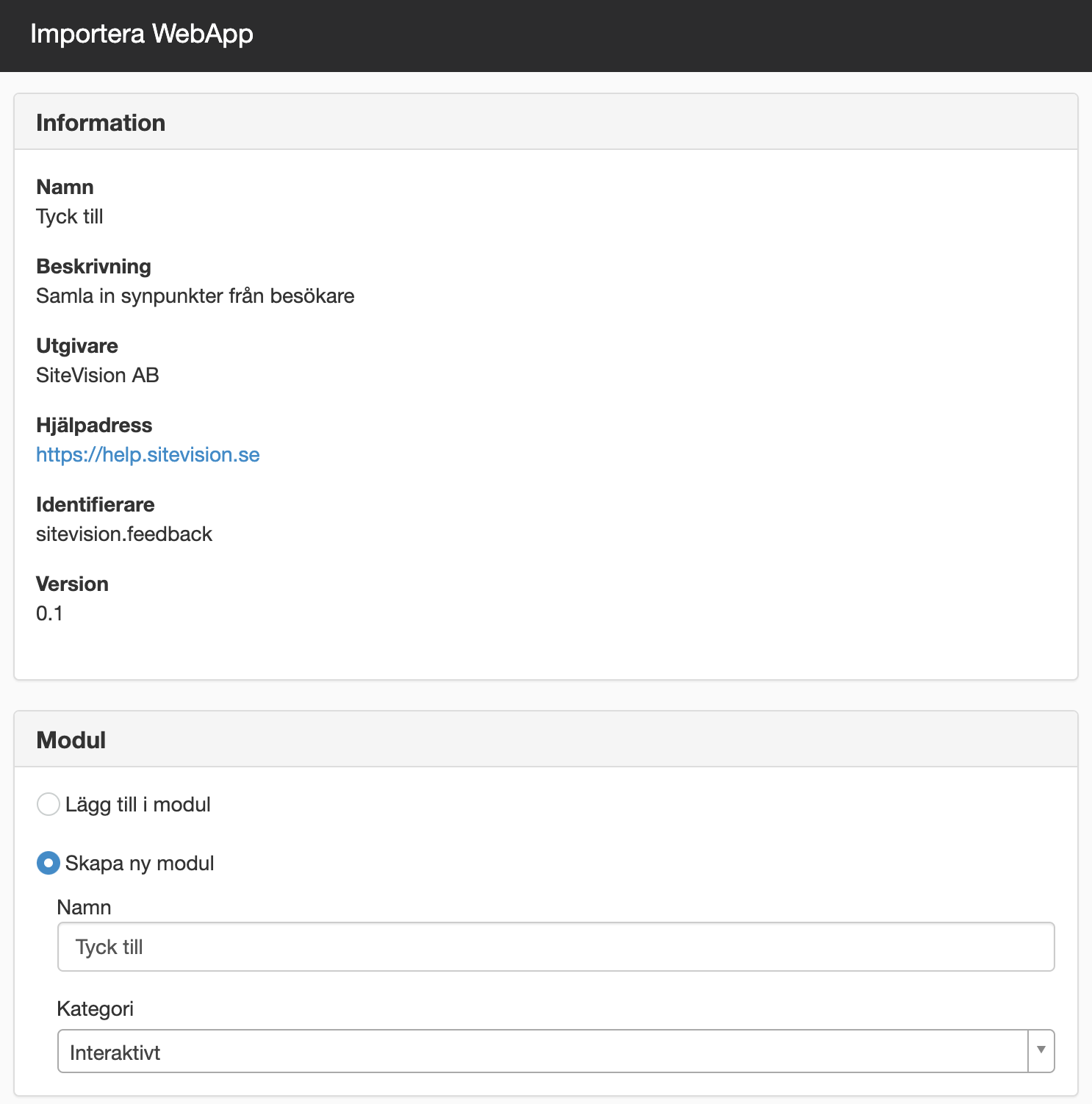
Task: Click the Identifierare label
Action: pyautogui.click(x=96, y=505)
